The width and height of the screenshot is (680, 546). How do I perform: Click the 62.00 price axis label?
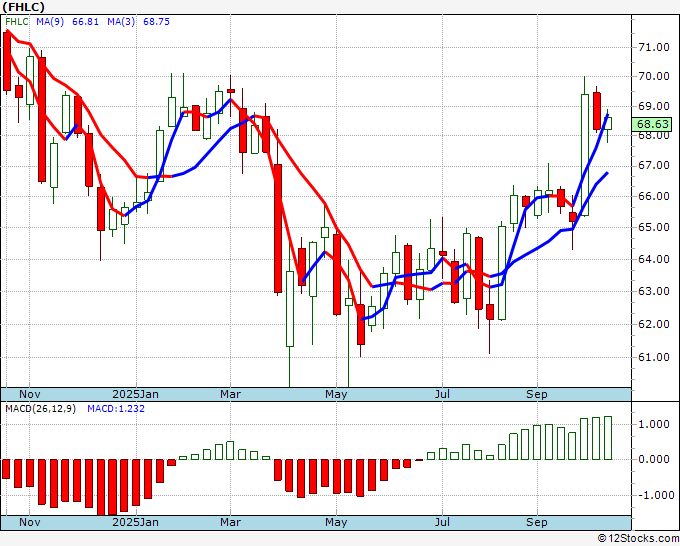(654, 324)
